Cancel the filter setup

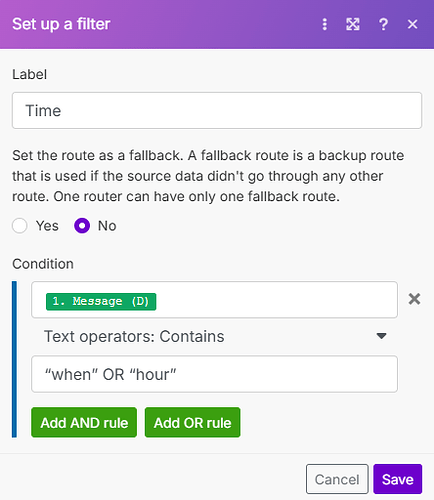[337, 479]
